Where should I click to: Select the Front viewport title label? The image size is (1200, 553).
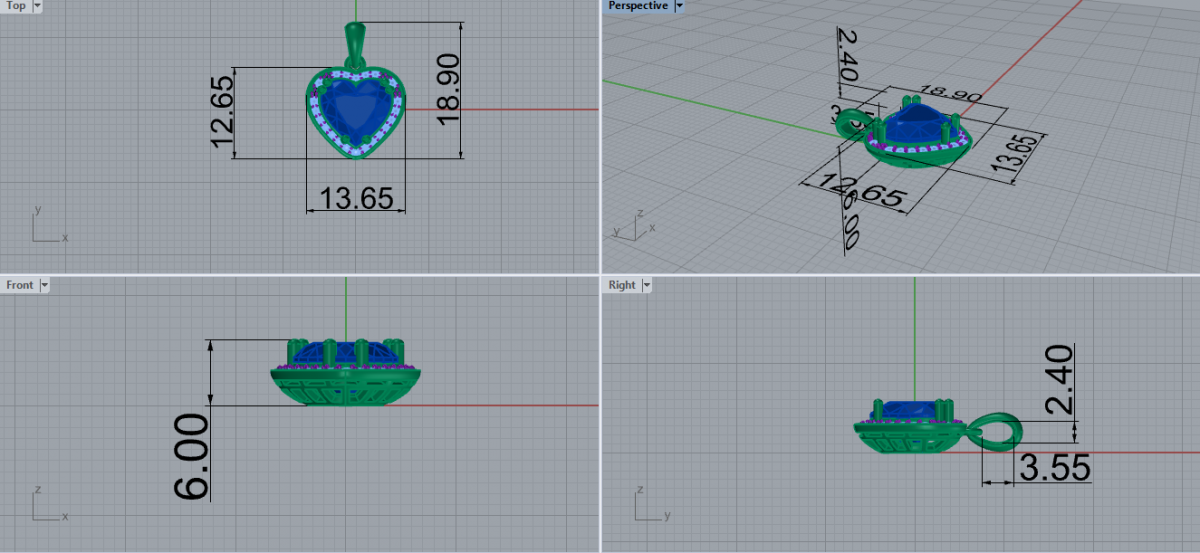(19, 285)
